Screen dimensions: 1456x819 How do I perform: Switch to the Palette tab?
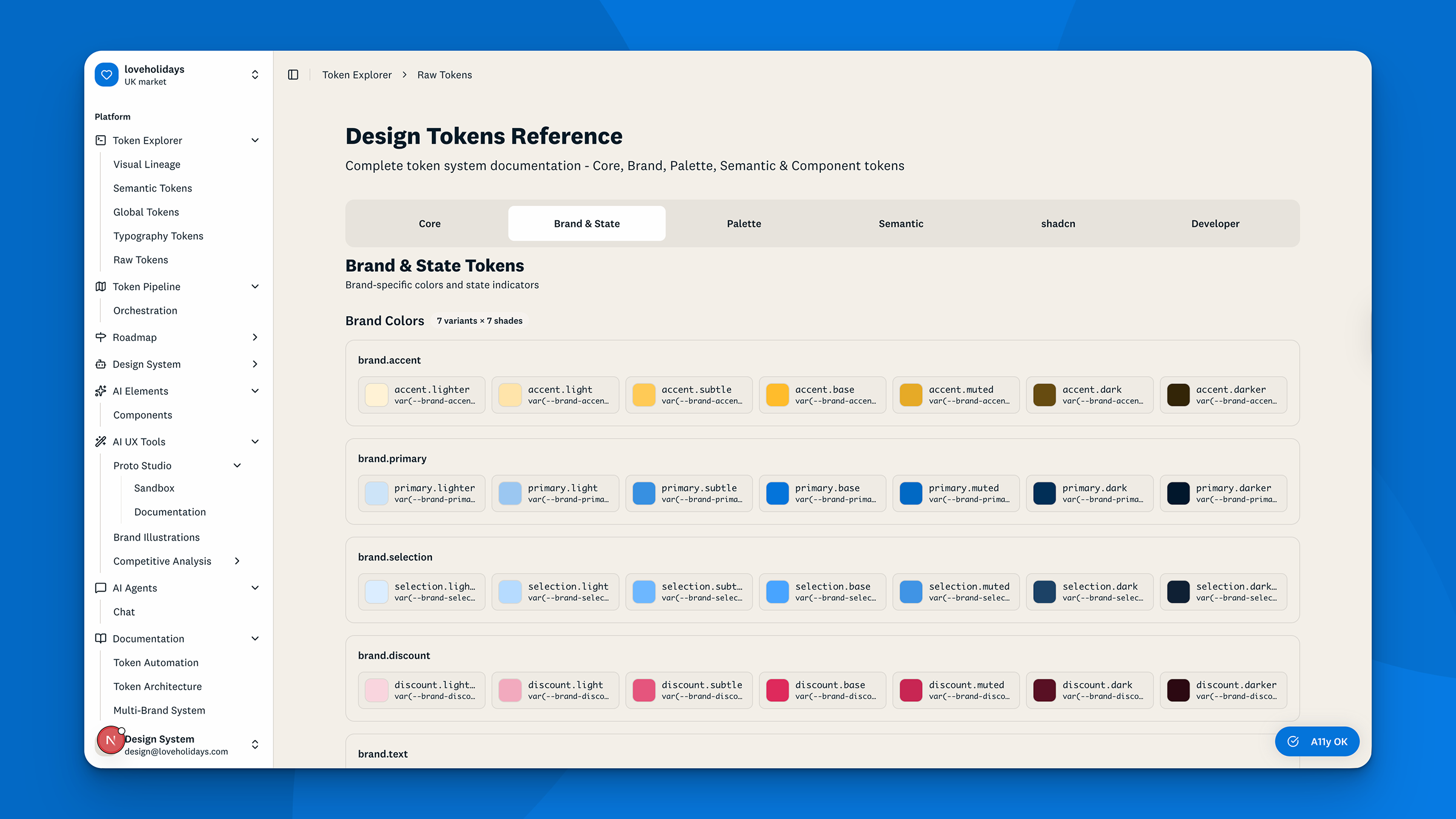click(x=744, y=223)
